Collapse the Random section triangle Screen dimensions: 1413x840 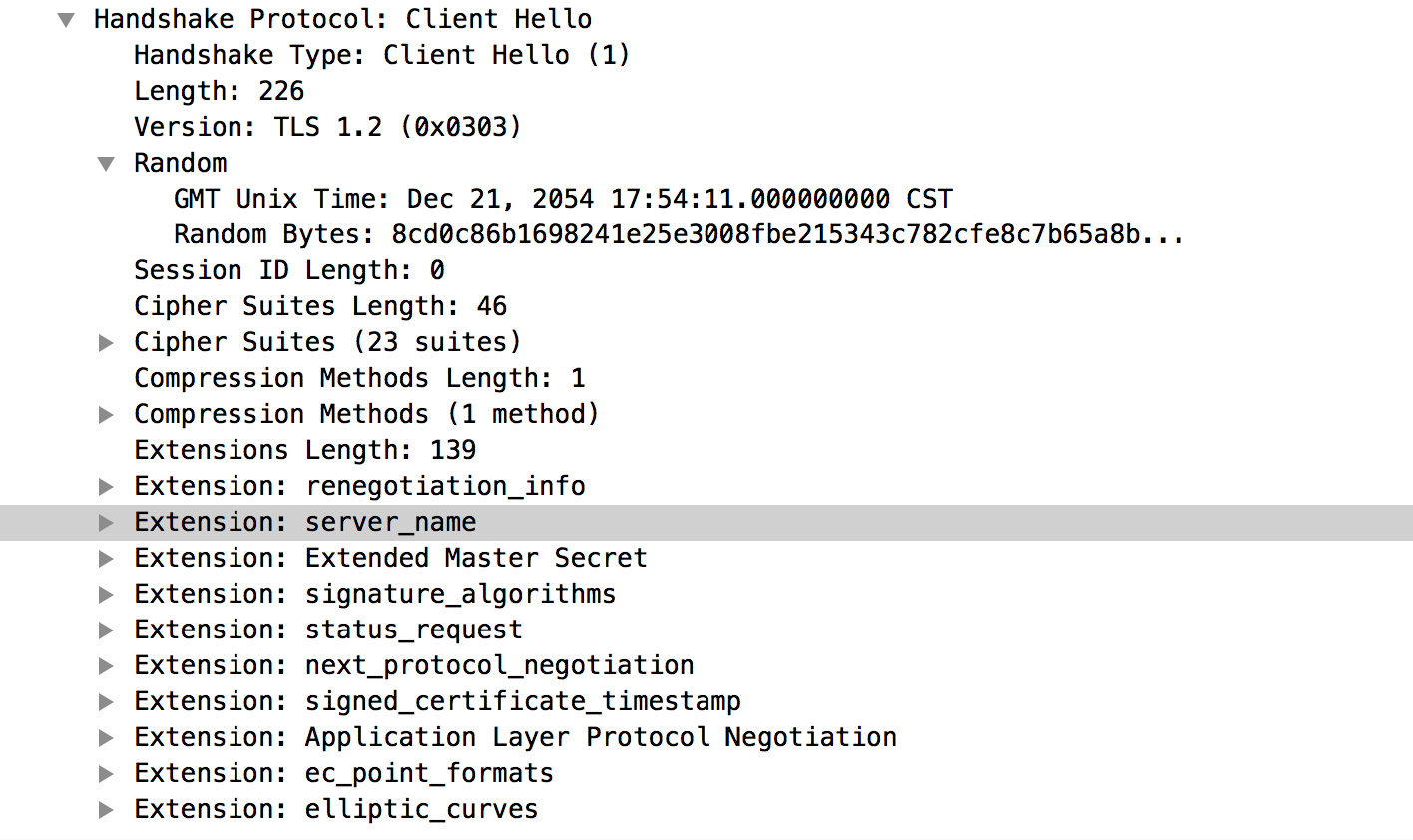coord(106,164)
